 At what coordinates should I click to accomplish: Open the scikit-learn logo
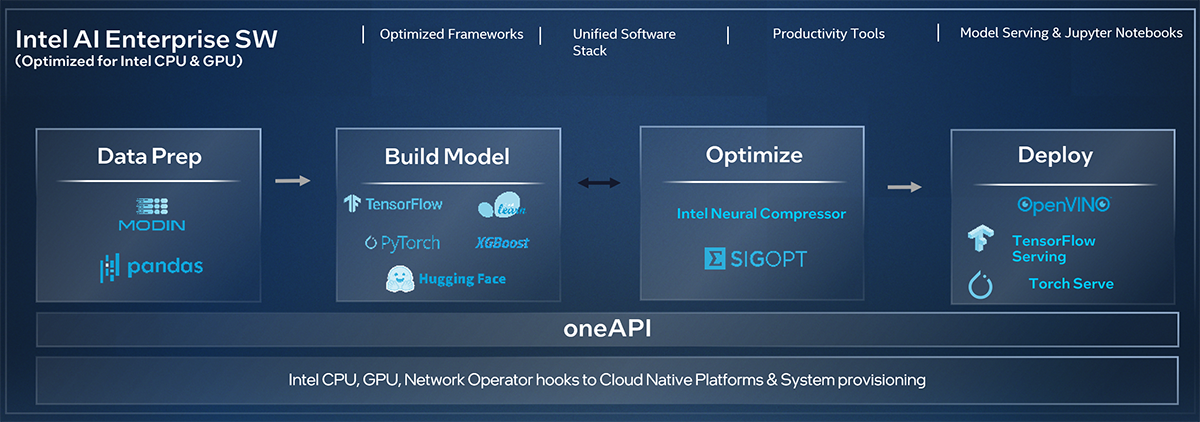502,206
